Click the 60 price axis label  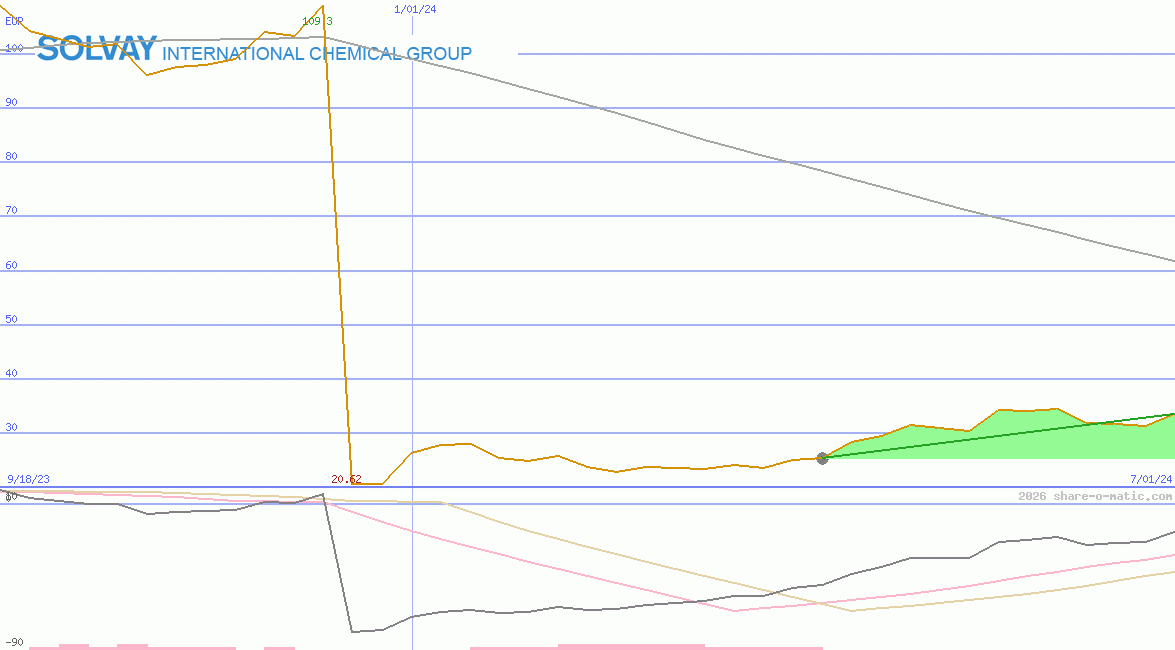click(11, 265)
